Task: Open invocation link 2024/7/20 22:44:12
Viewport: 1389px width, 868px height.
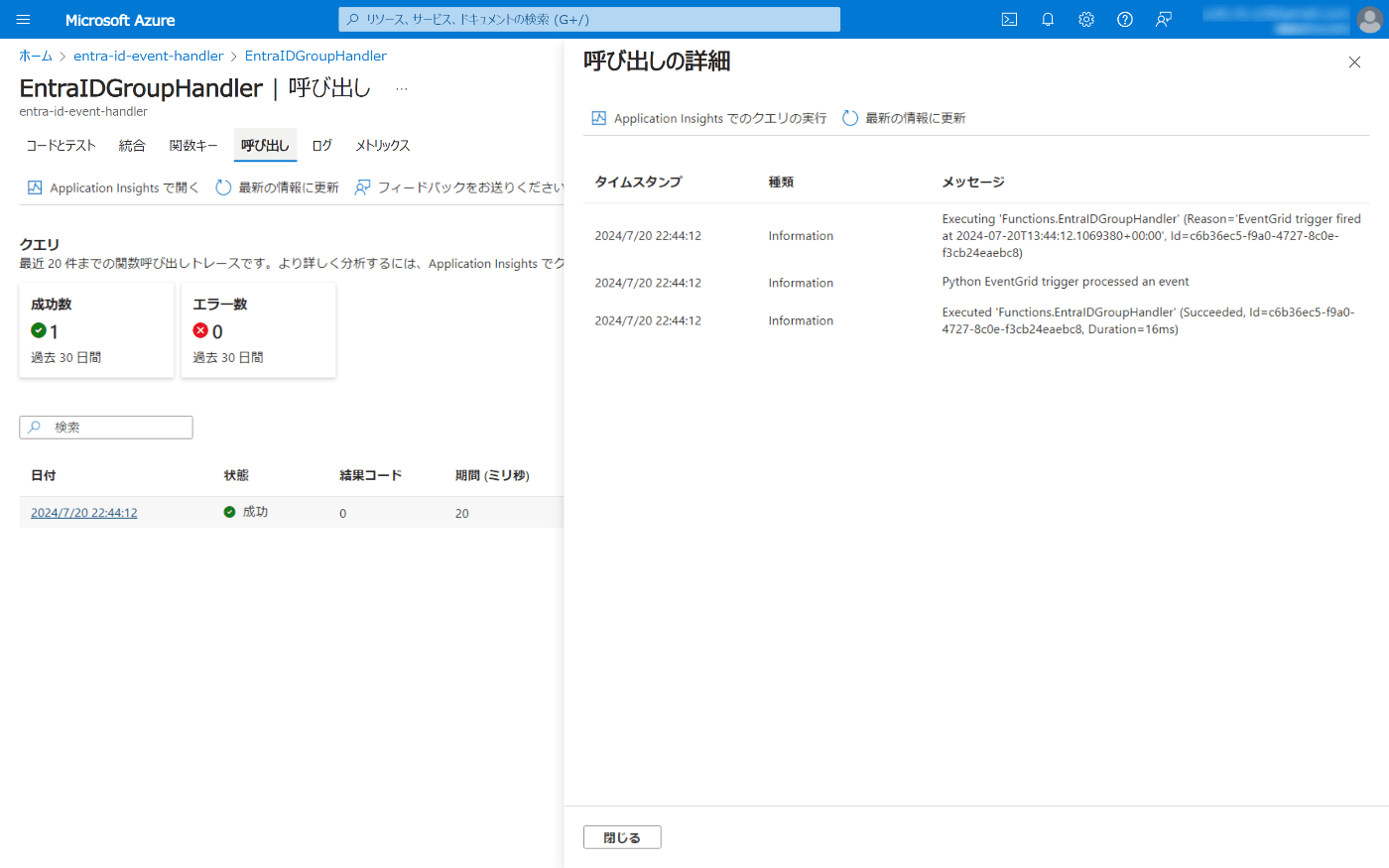Action: click(x=84, y=513)
